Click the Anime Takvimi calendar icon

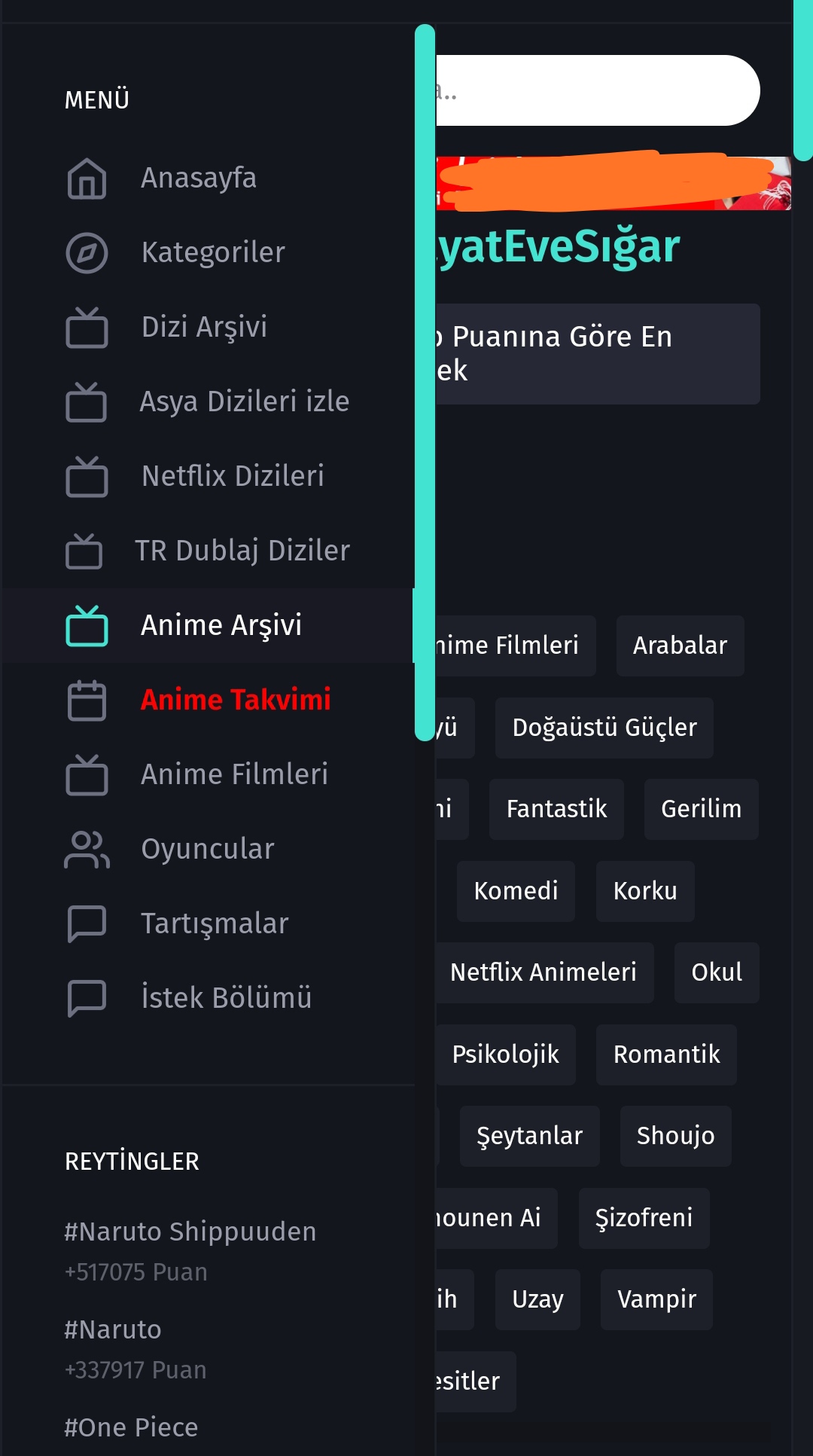pos(87,701)
